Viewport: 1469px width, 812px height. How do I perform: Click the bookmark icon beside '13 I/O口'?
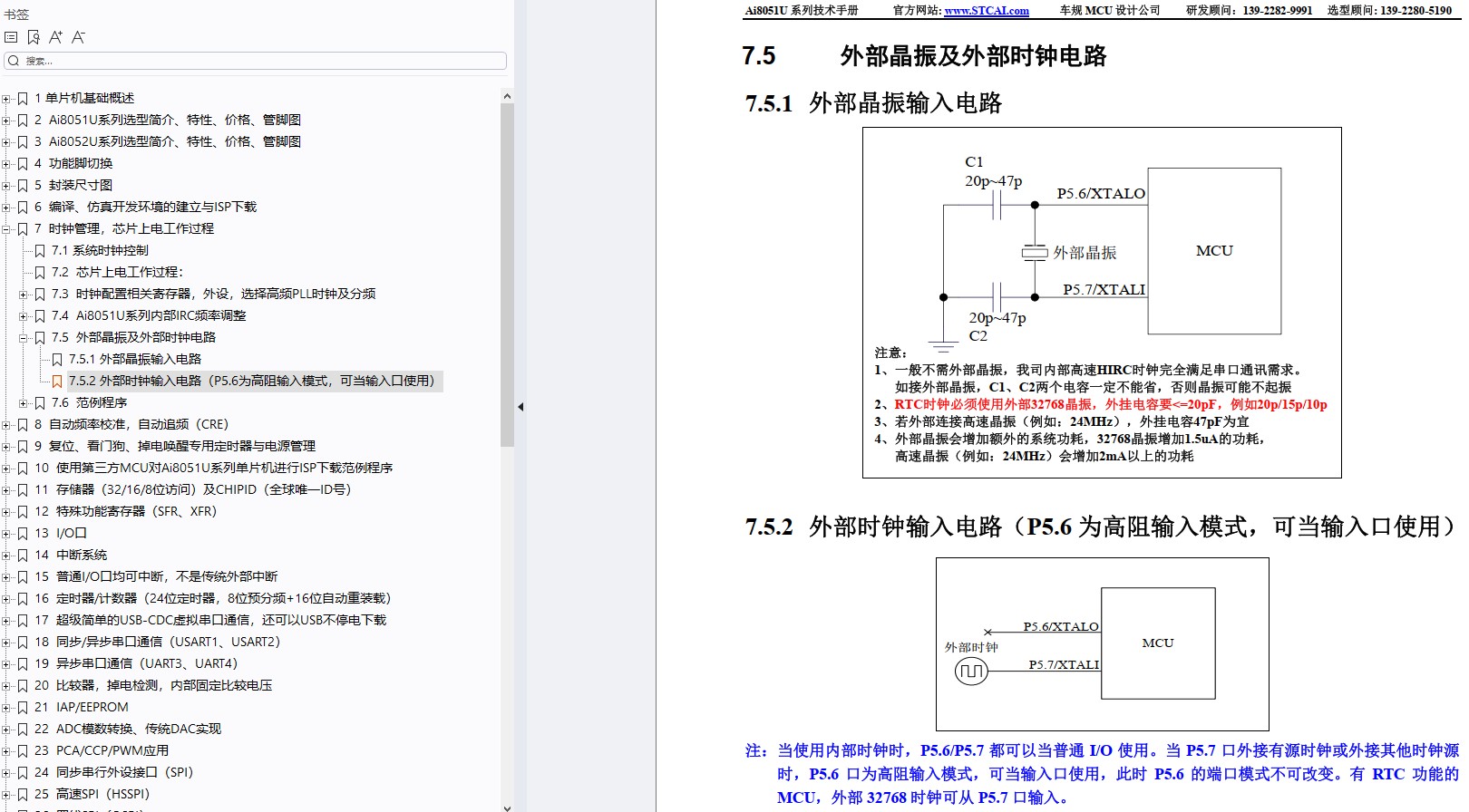pos(23,533)
